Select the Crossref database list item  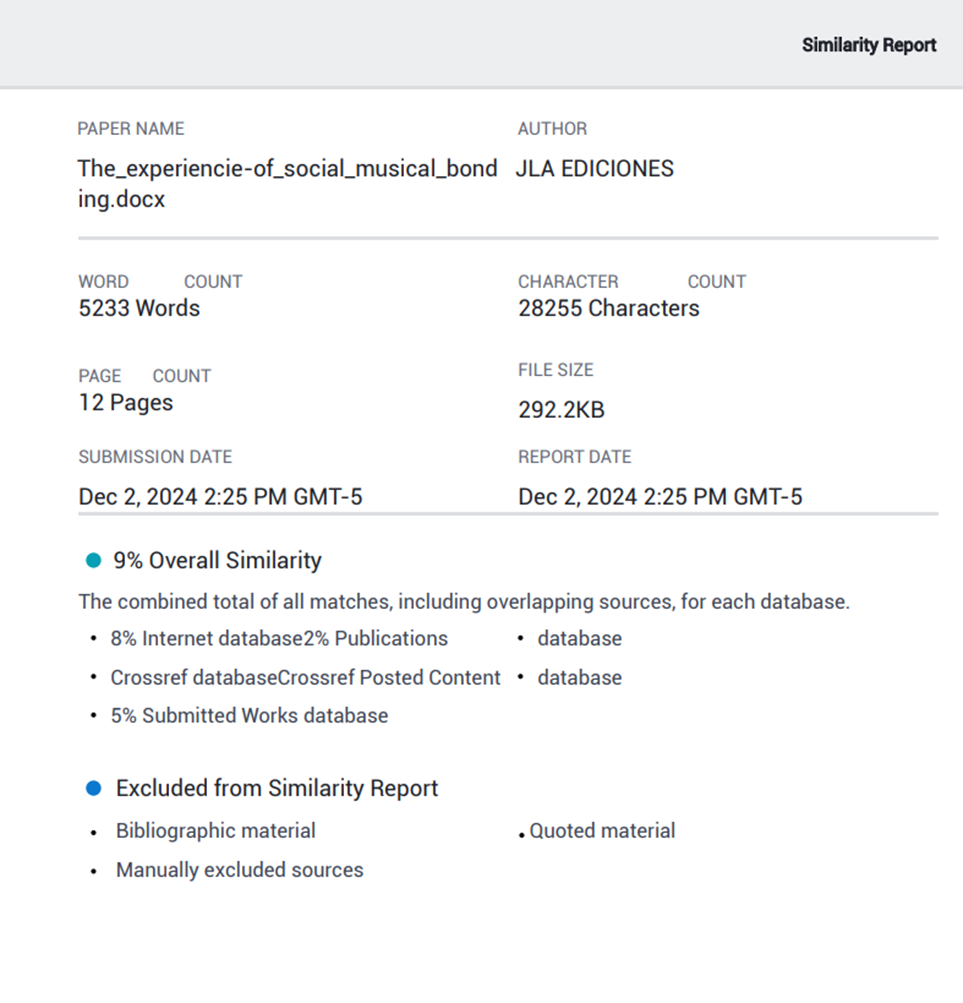[192, 678]
